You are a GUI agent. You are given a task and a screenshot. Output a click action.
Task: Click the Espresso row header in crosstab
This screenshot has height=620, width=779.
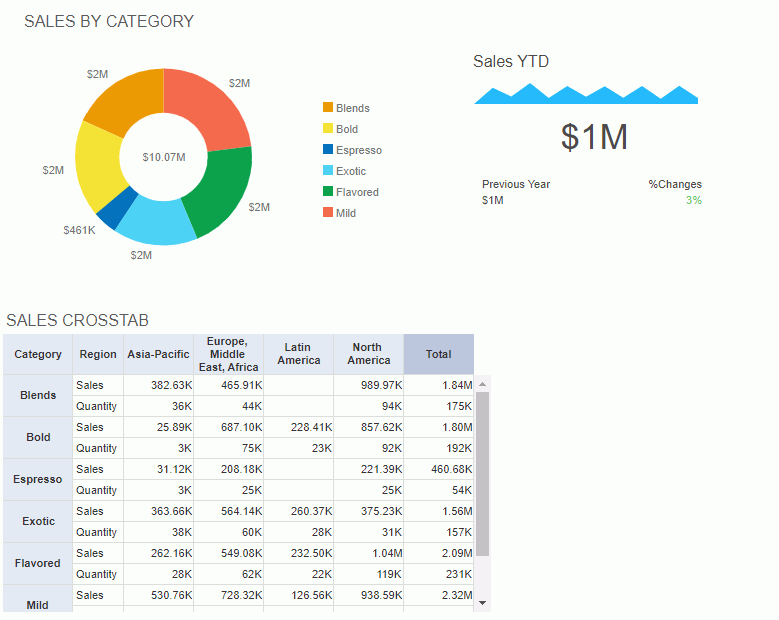pos(38,480)
